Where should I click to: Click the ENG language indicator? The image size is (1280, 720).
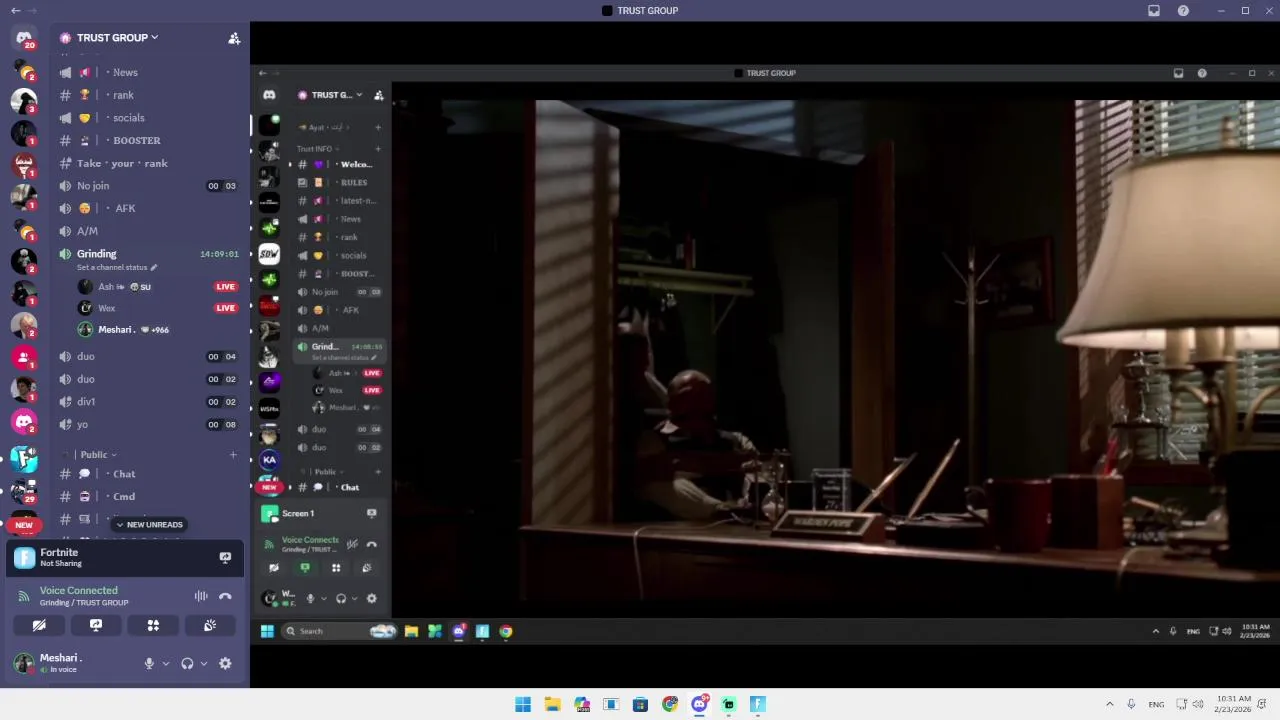(1156, 704)
